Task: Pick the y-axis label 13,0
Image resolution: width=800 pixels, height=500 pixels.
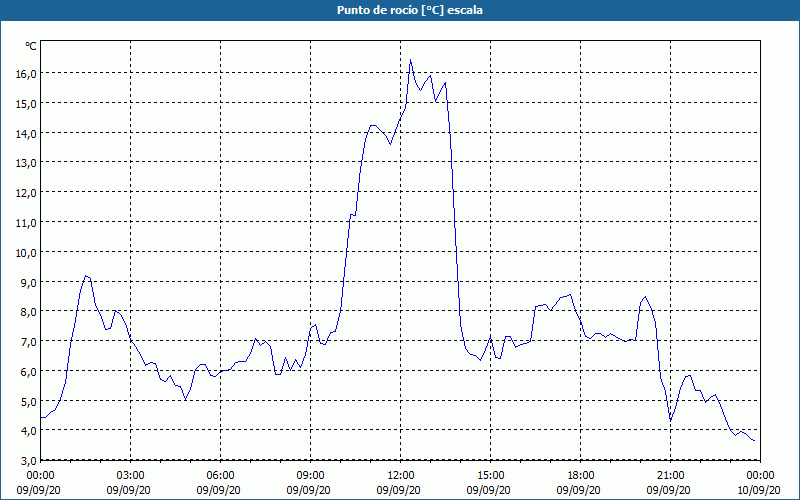Action: (x=27, y=163)
